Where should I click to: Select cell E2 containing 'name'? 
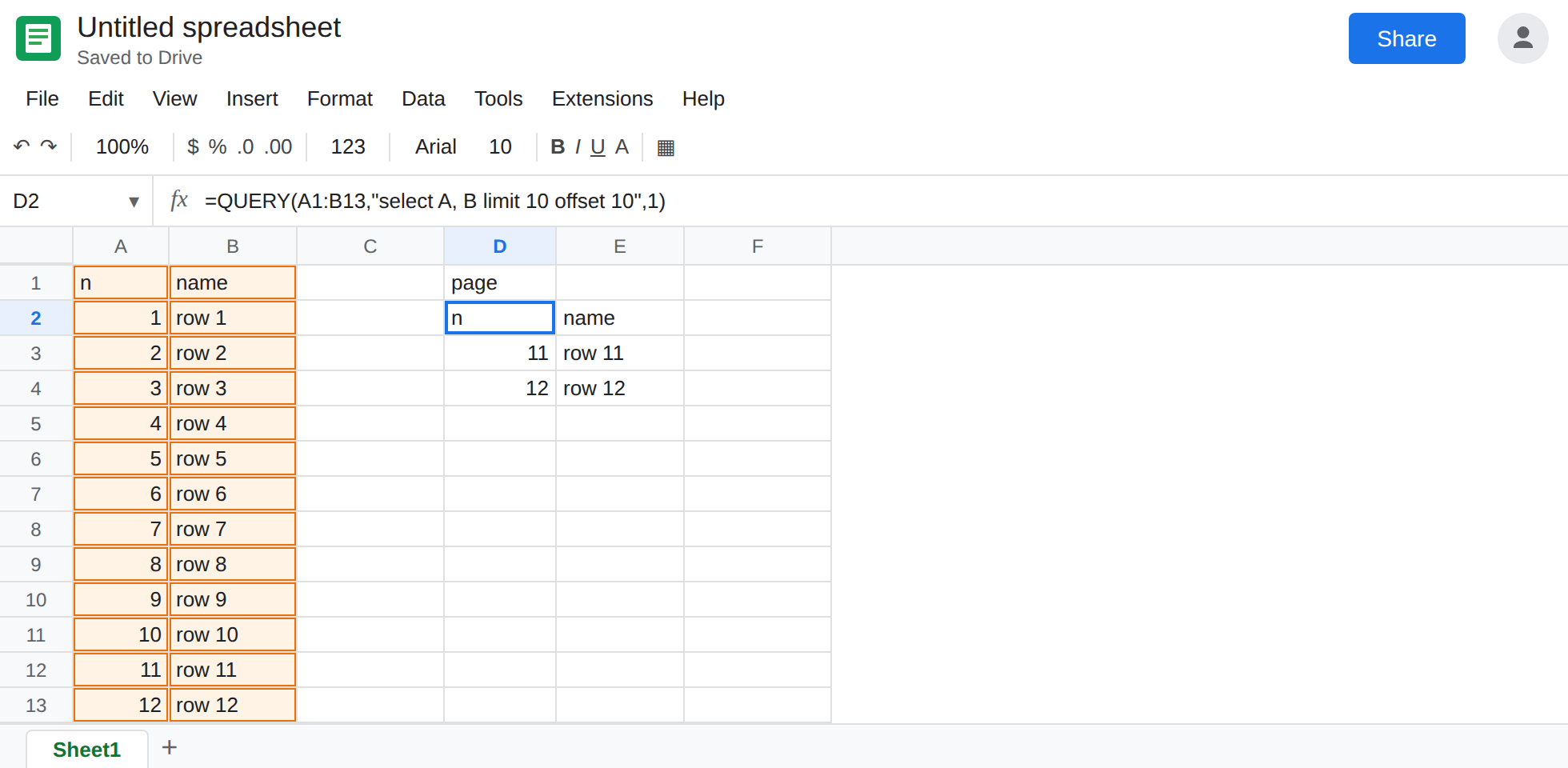[x=620, y=318]
